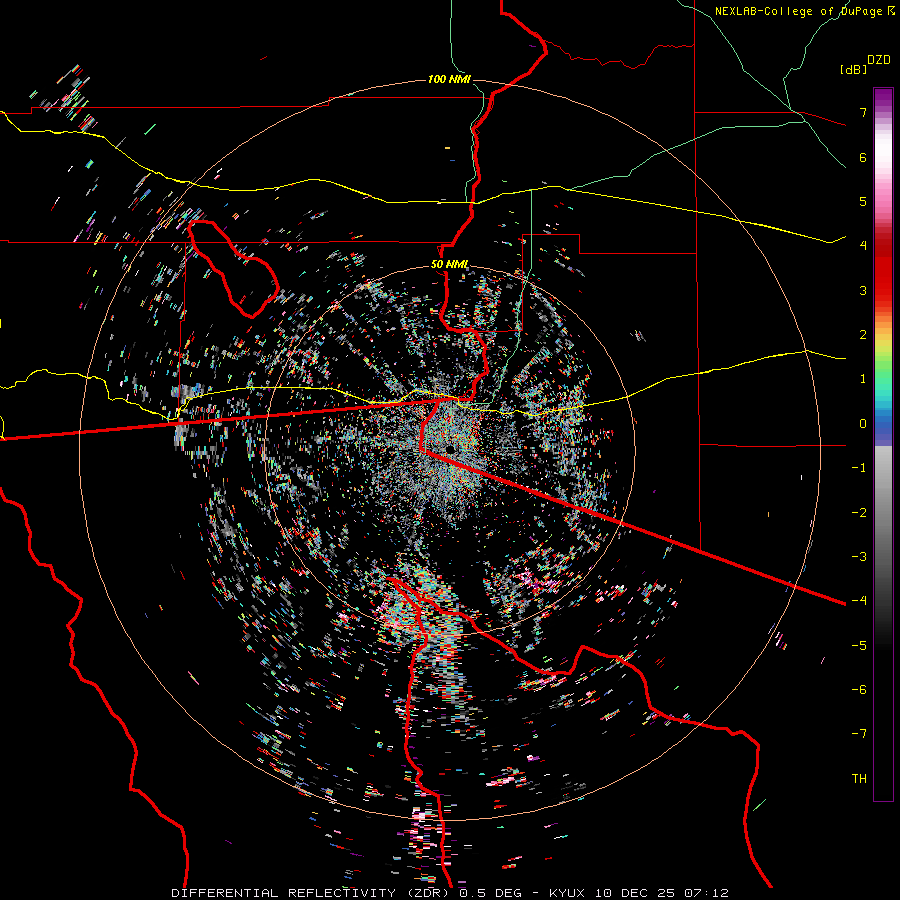Click the -7 value on the color scale

[x=859, y=734]
